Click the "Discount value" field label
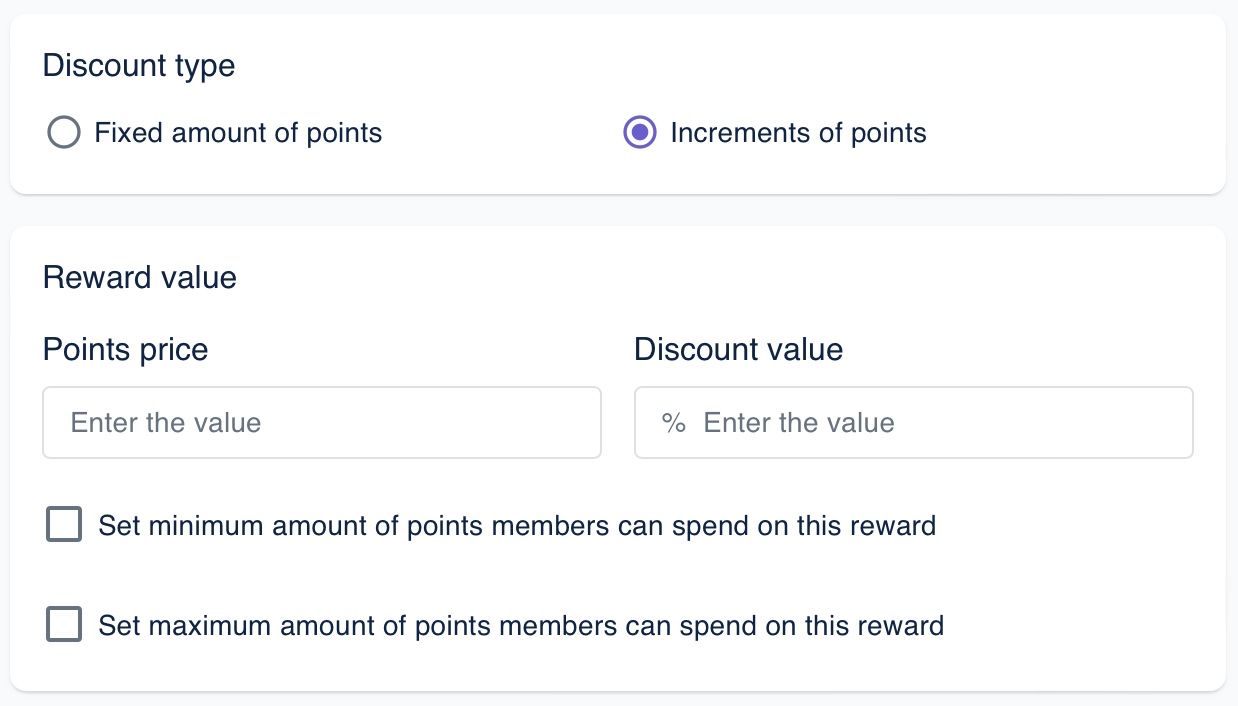 (x=738, y=349)
